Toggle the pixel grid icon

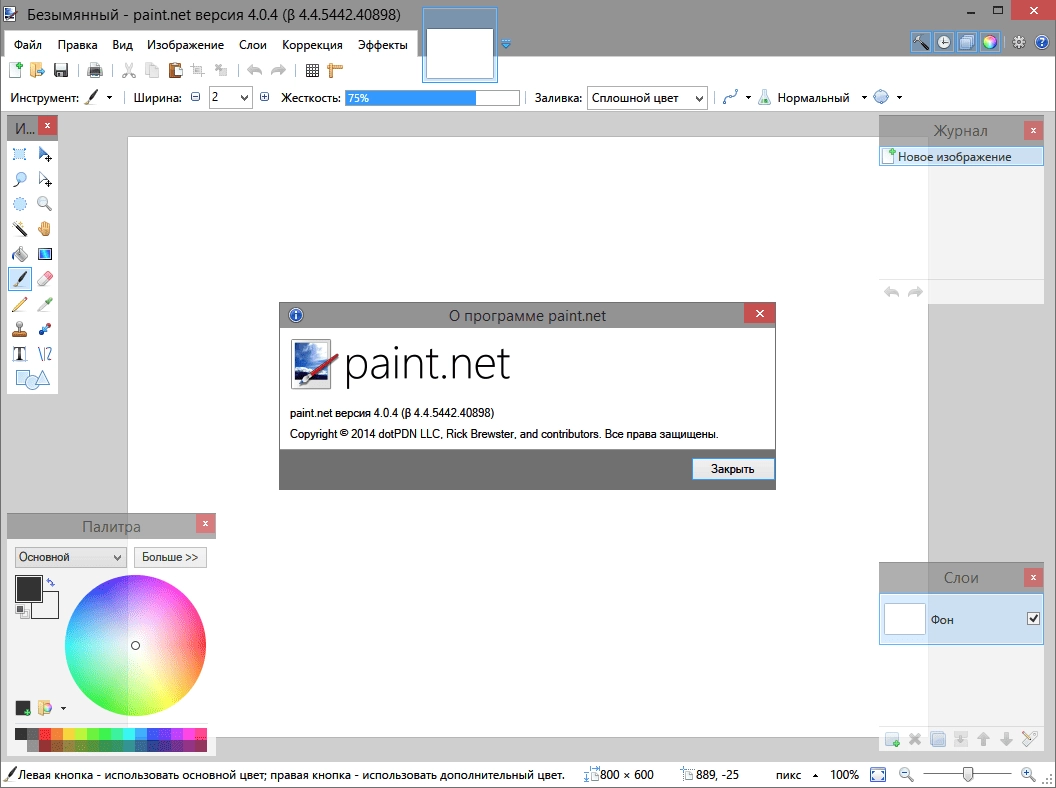(312, 69)
